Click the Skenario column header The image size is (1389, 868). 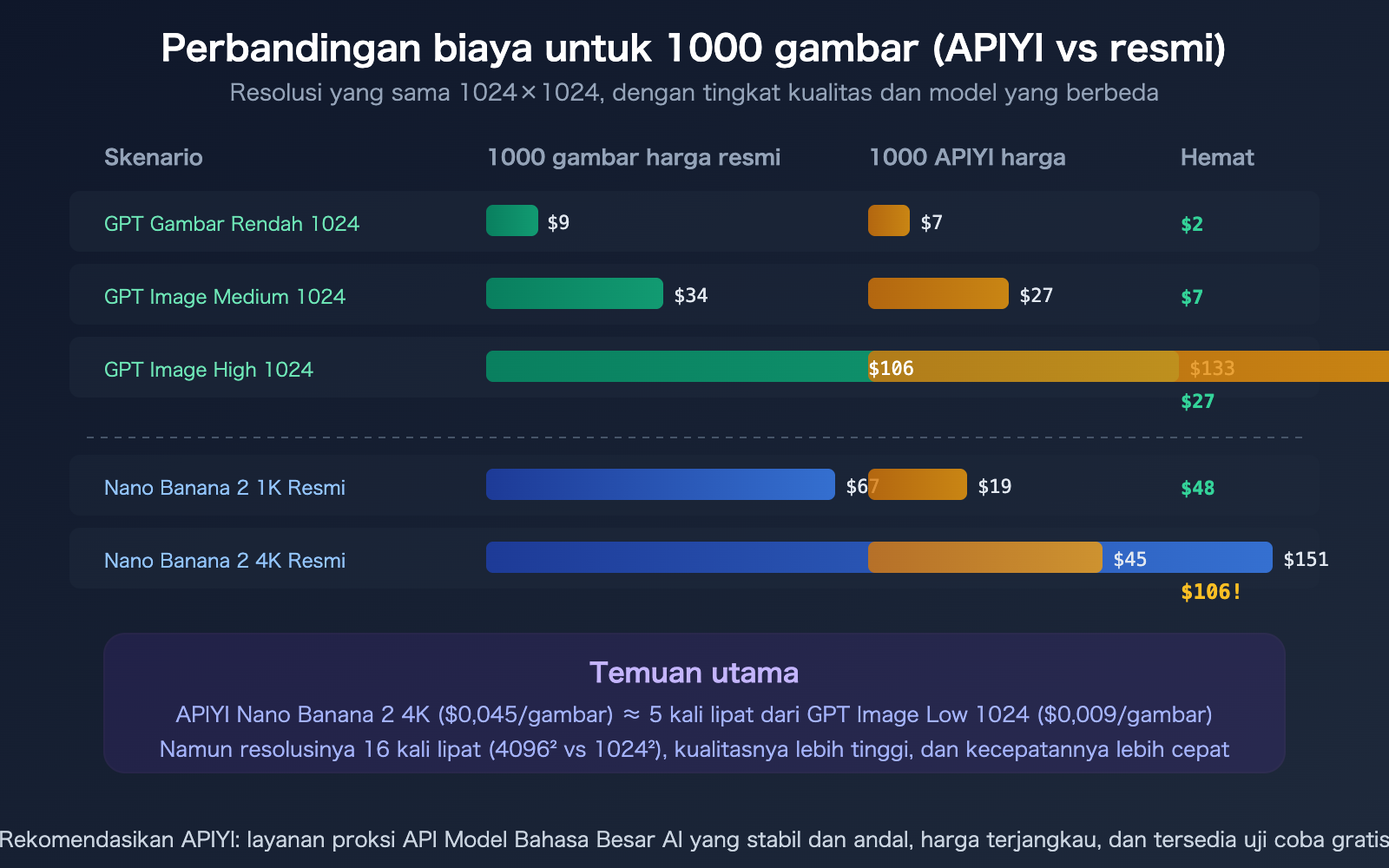pyautogui.click(x=154, y=157)
